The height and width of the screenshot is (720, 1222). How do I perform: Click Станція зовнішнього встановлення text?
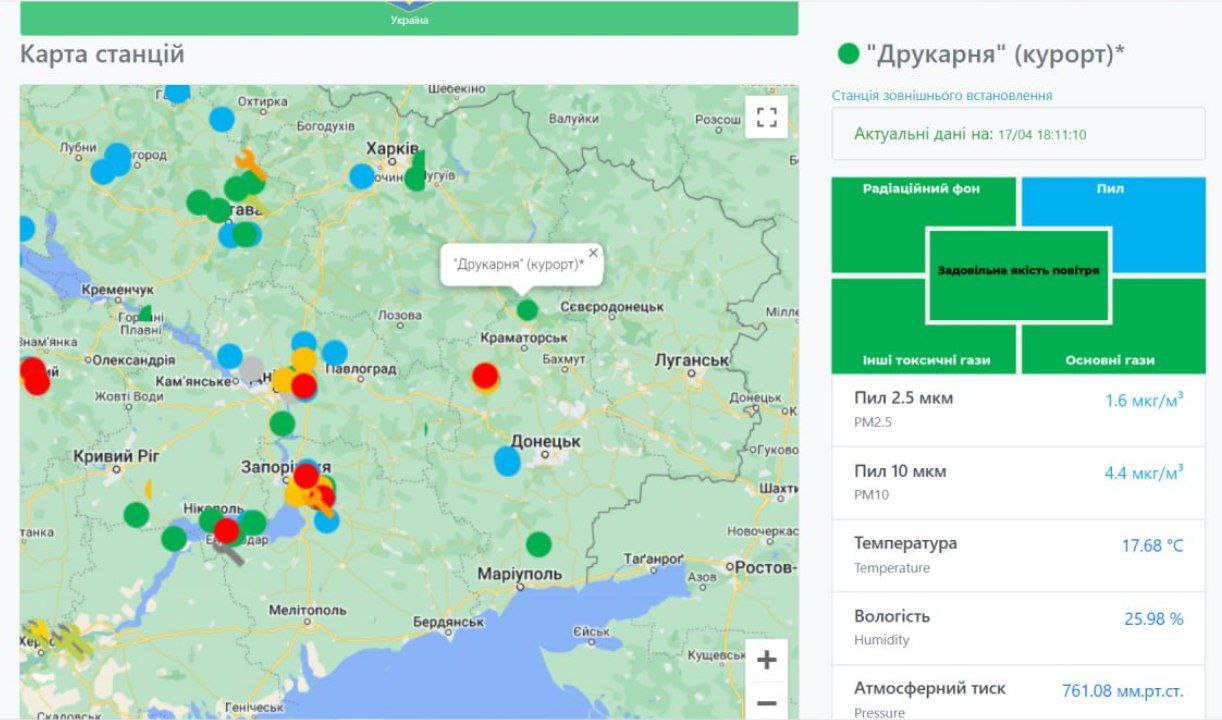click(x=942, y=95)
